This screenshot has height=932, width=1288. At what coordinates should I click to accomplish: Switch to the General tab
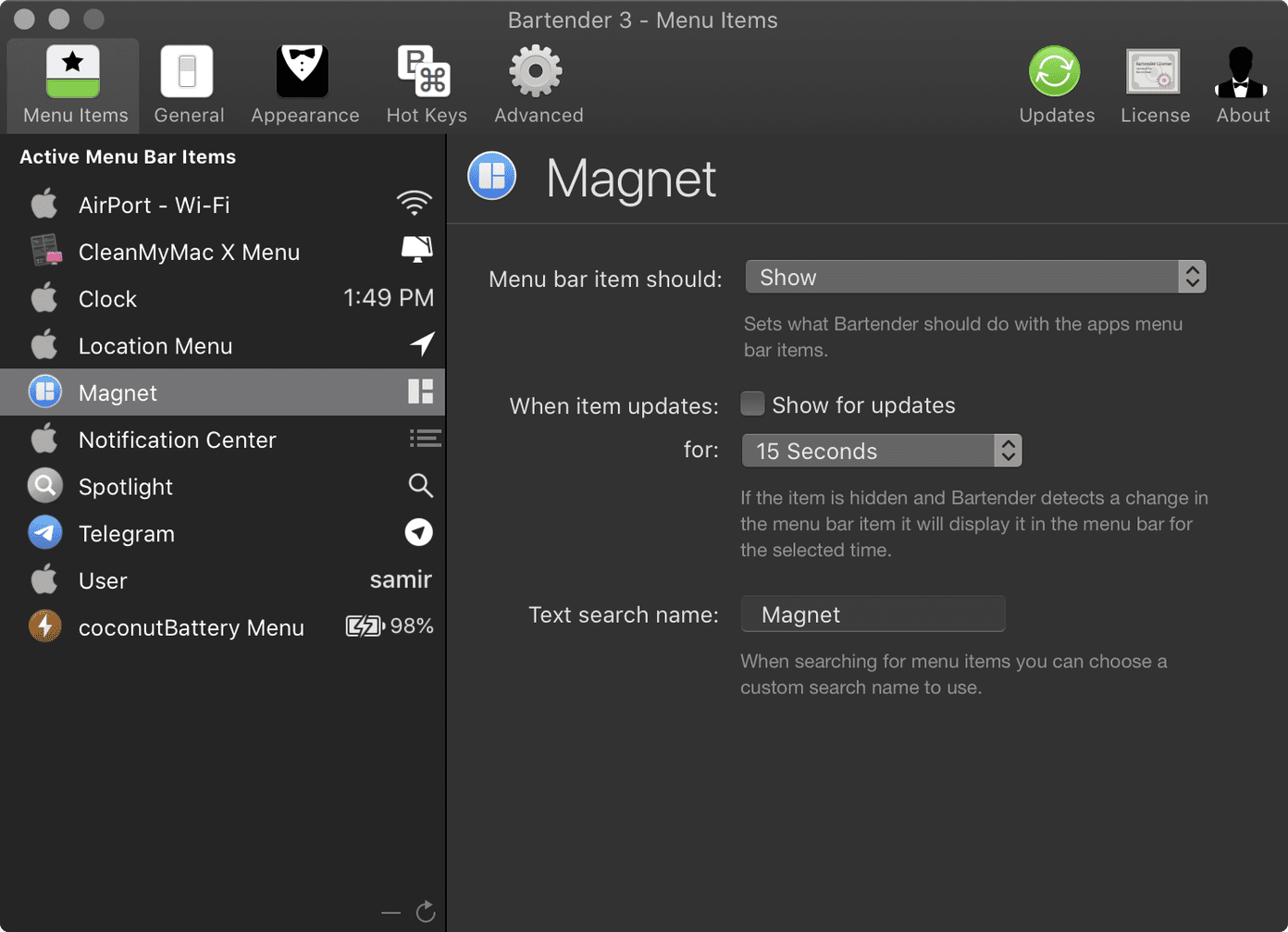point(189,85)
